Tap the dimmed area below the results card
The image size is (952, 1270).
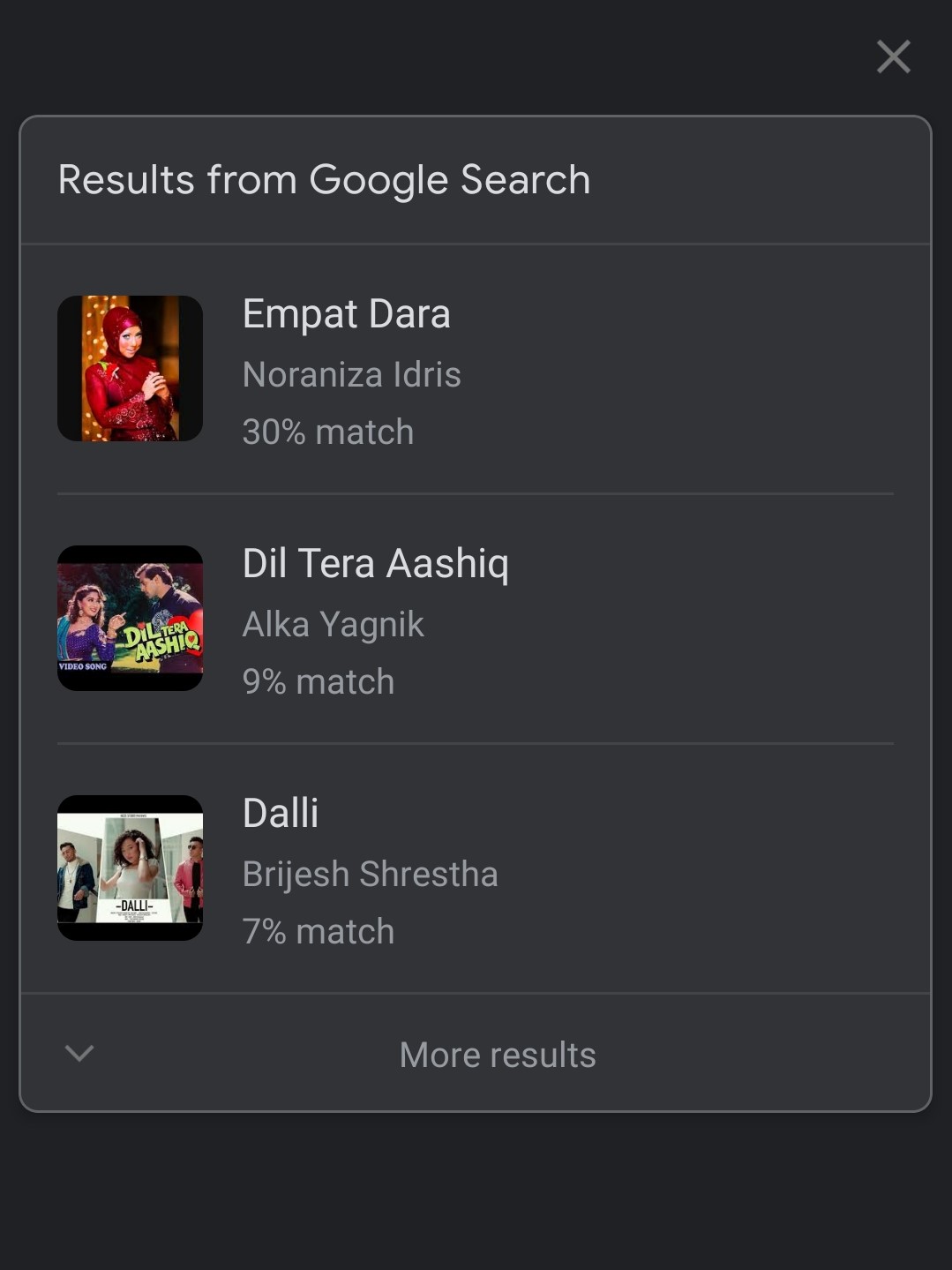(x=476, y=1191)
